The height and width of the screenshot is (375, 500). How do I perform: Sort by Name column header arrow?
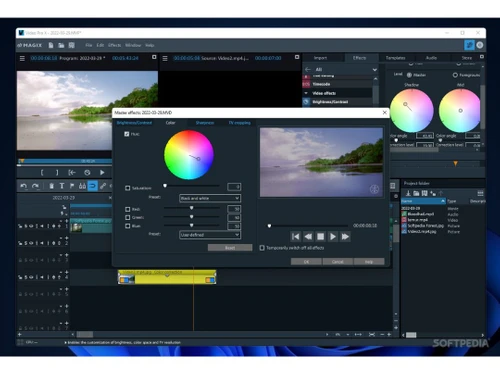tap(443, 201)
